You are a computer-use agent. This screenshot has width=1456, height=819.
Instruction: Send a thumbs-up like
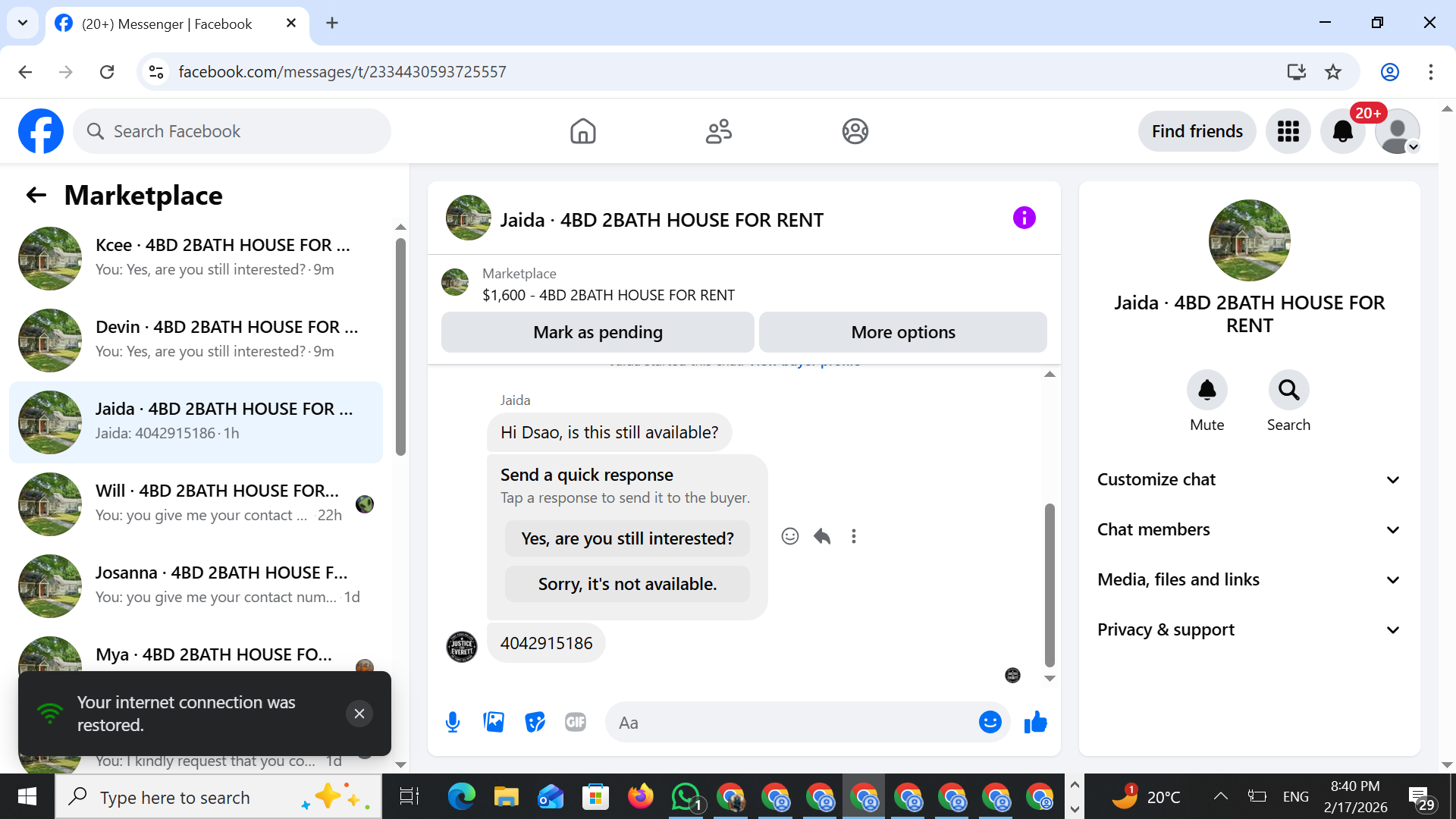pyautogui.click(x=1035, y=722)
